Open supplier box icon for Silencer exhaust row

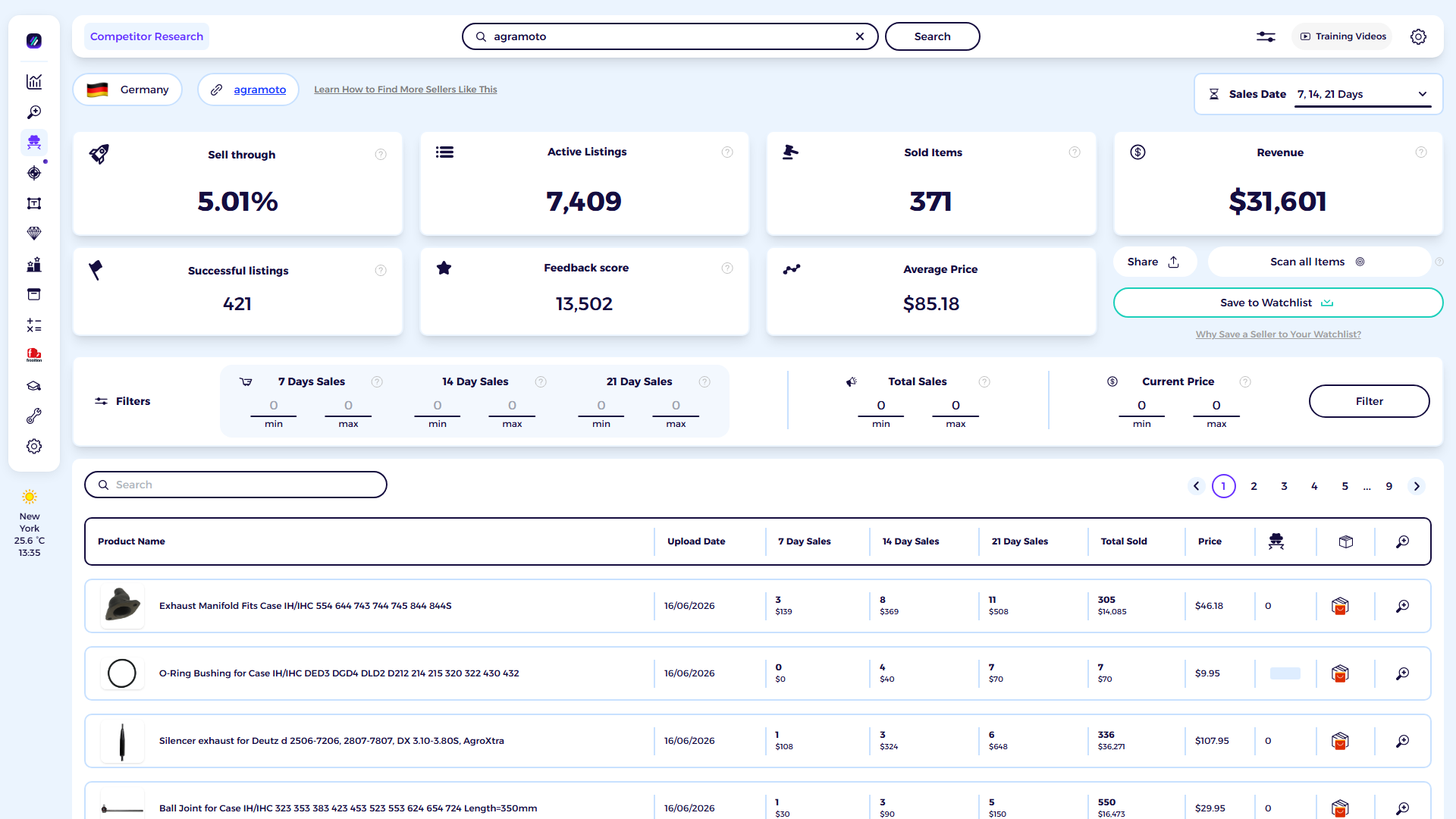point(1340,741)
